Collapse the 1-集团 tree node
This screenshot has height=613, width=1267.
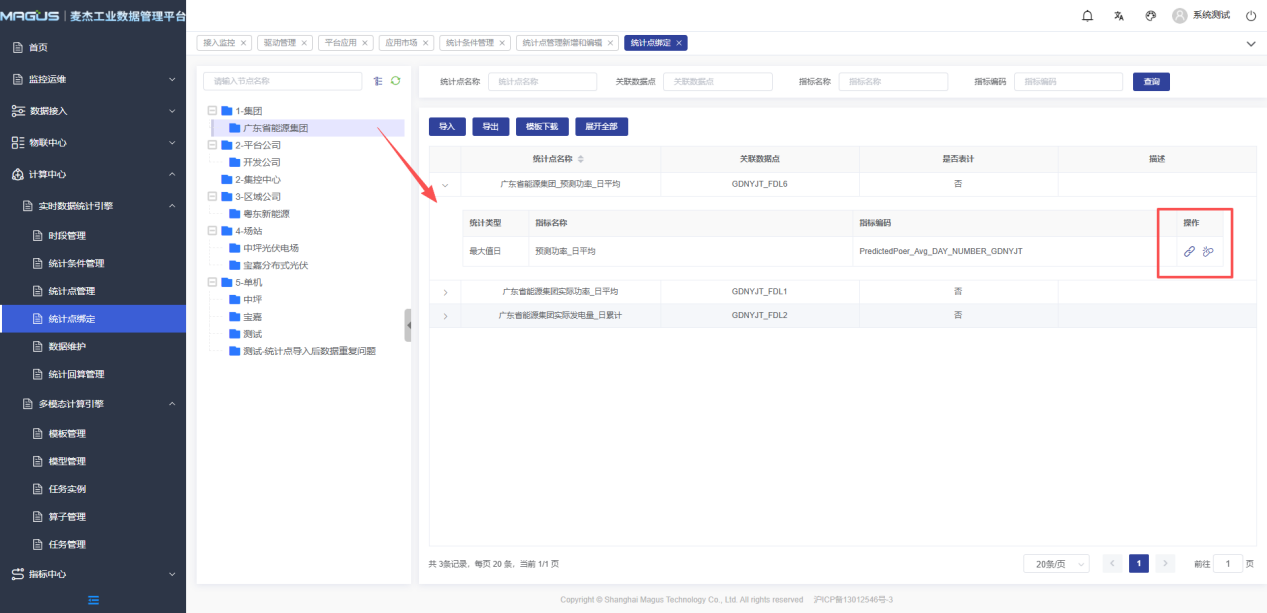coord(211,111)
